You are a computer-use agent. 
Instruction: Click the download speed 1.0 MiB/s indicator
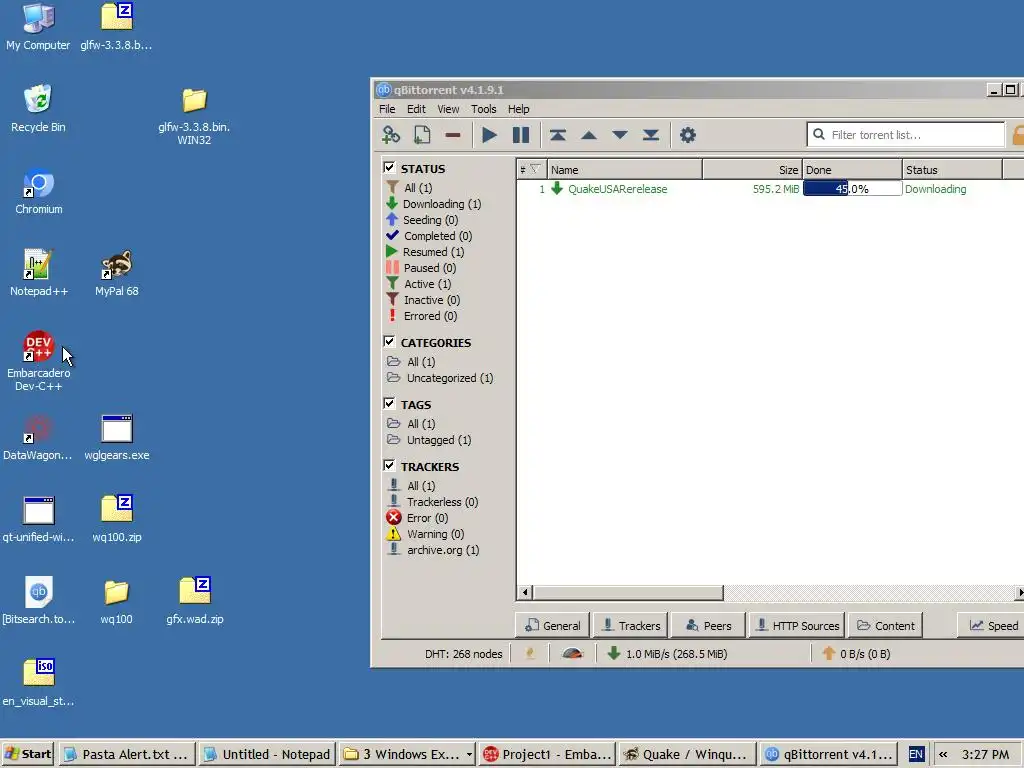(667, 654)
